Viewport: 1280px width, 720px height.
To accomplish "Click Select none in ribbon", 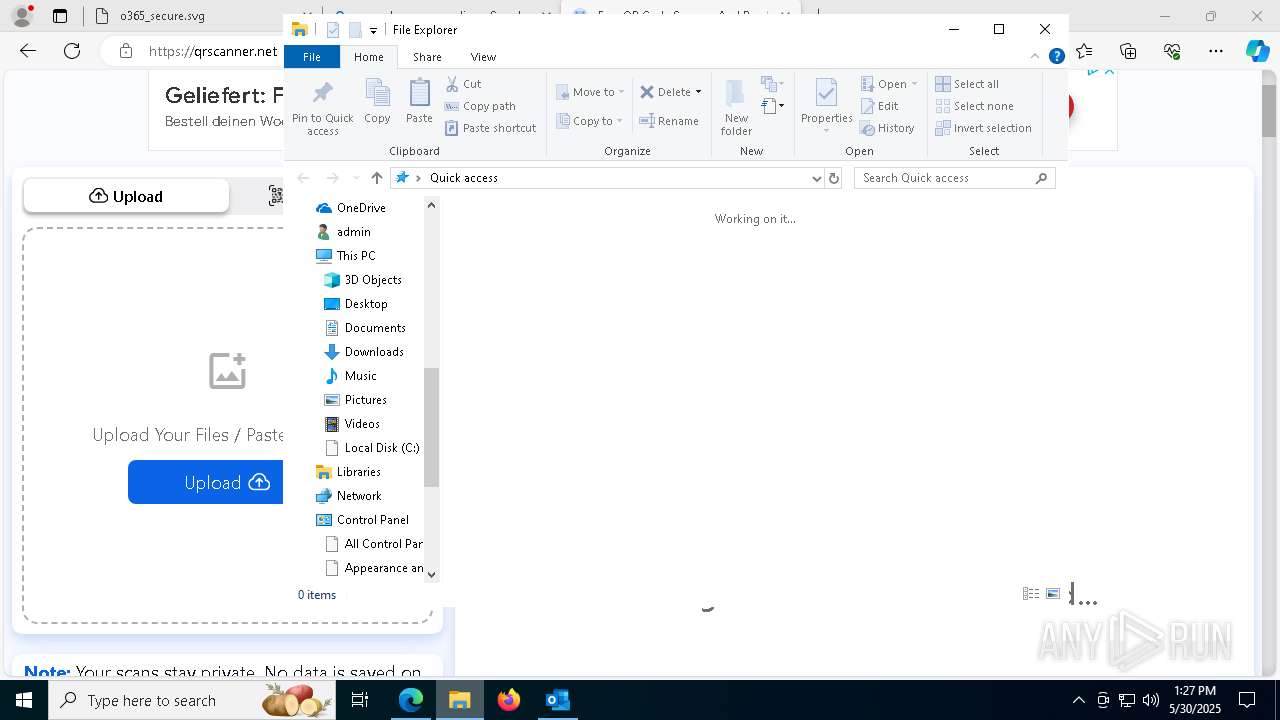I will click(975, 106).
